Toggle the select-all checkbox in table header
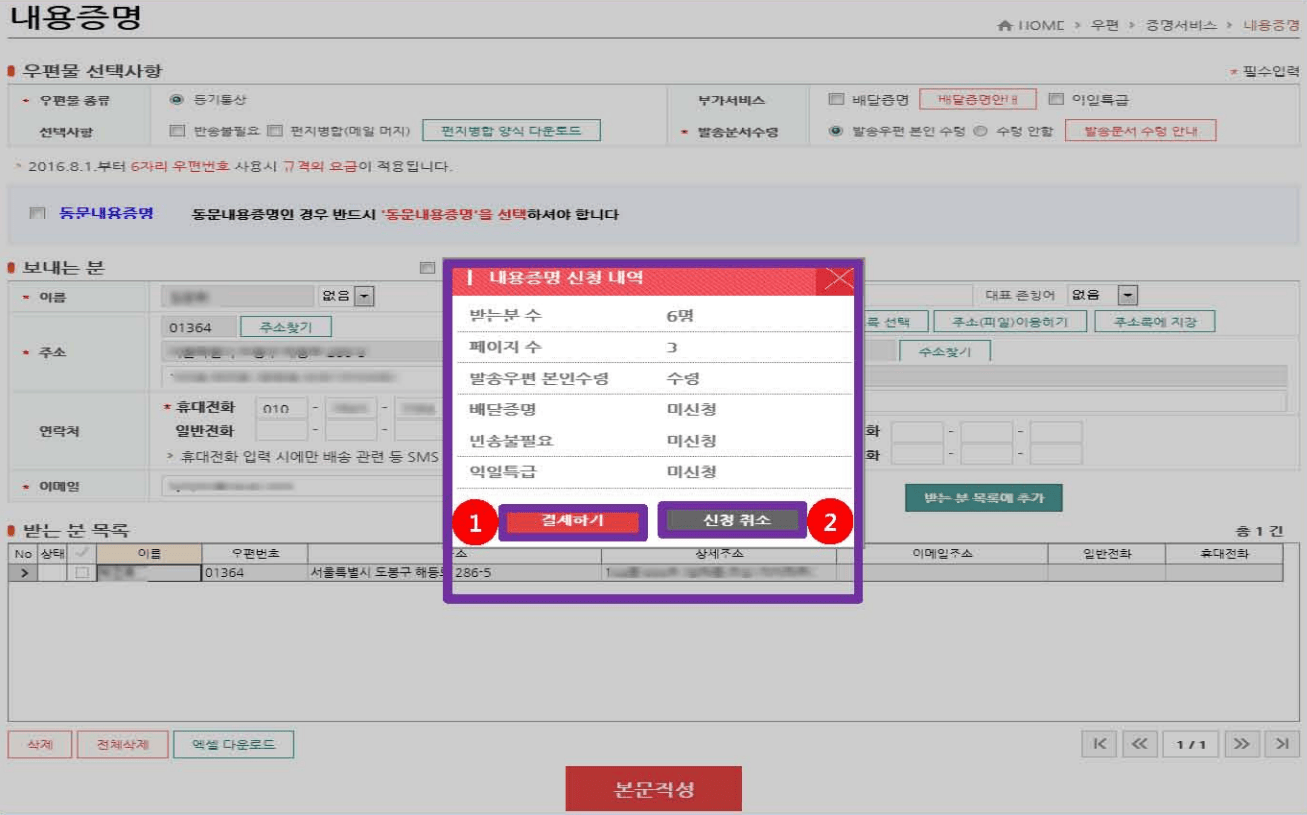 coord(82,553)
